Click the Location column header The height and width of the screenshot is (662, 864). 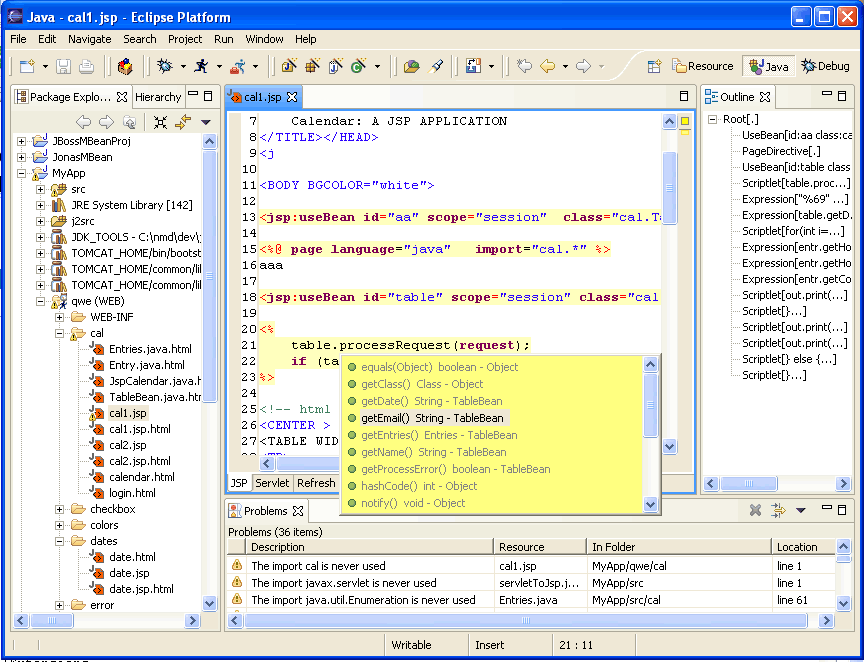(803, 547)
